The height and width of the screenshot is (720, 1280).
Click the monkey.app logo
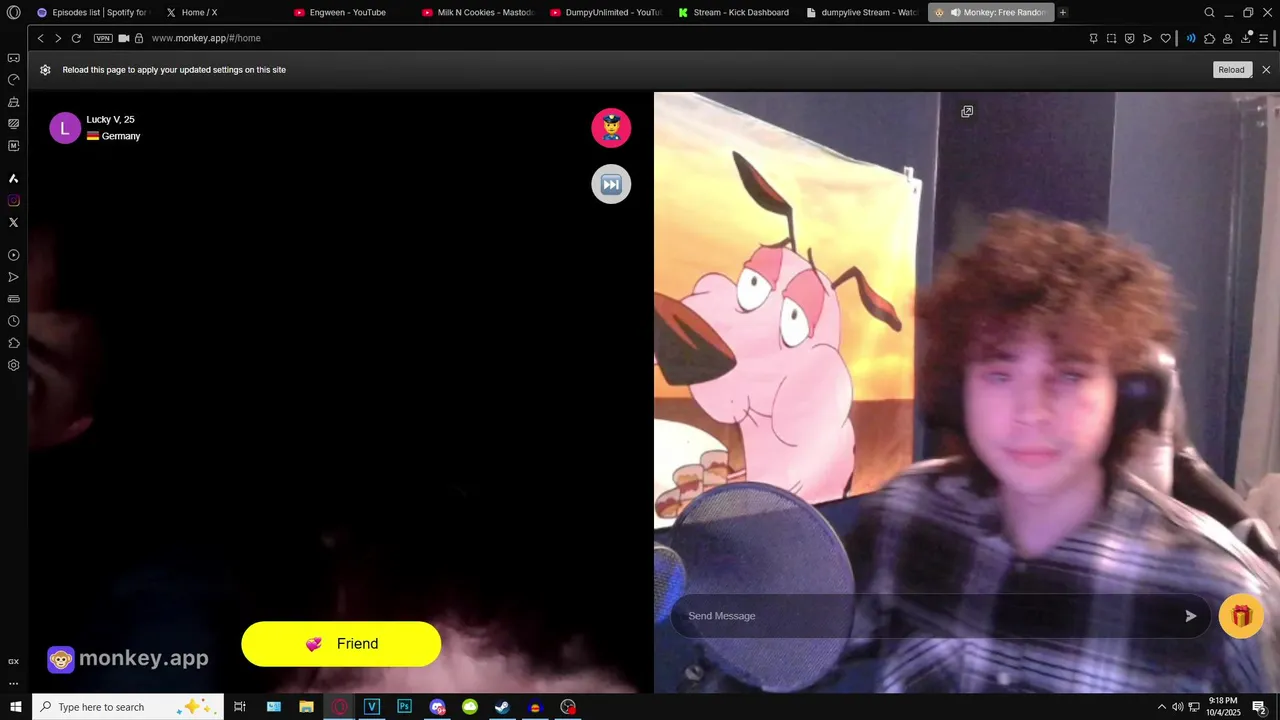pyautogui.click(x=128, y=658)
